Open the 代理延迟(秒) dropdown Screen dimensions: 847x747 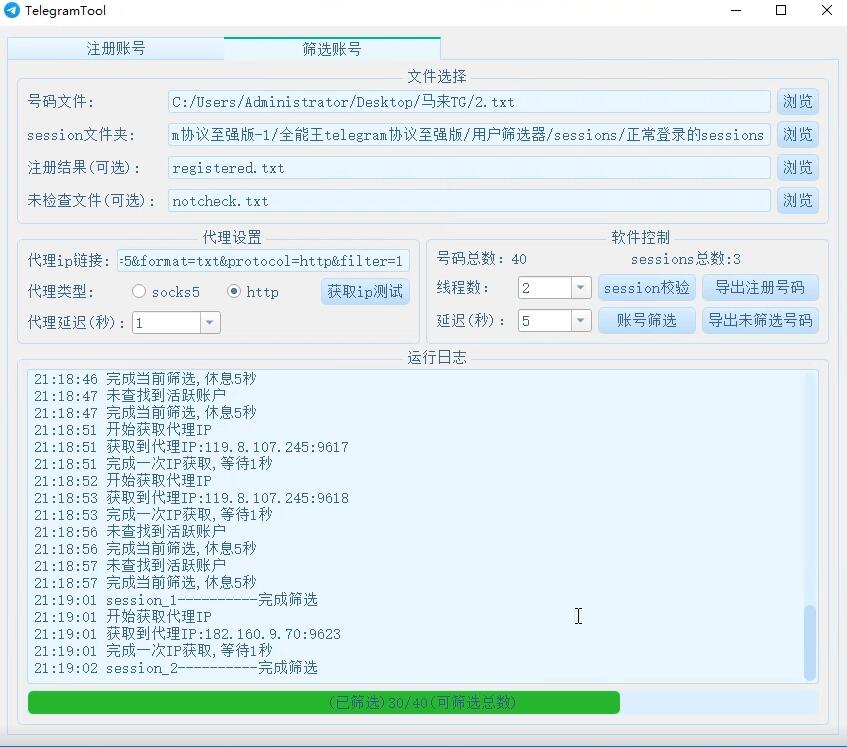[x=210, y=323]
